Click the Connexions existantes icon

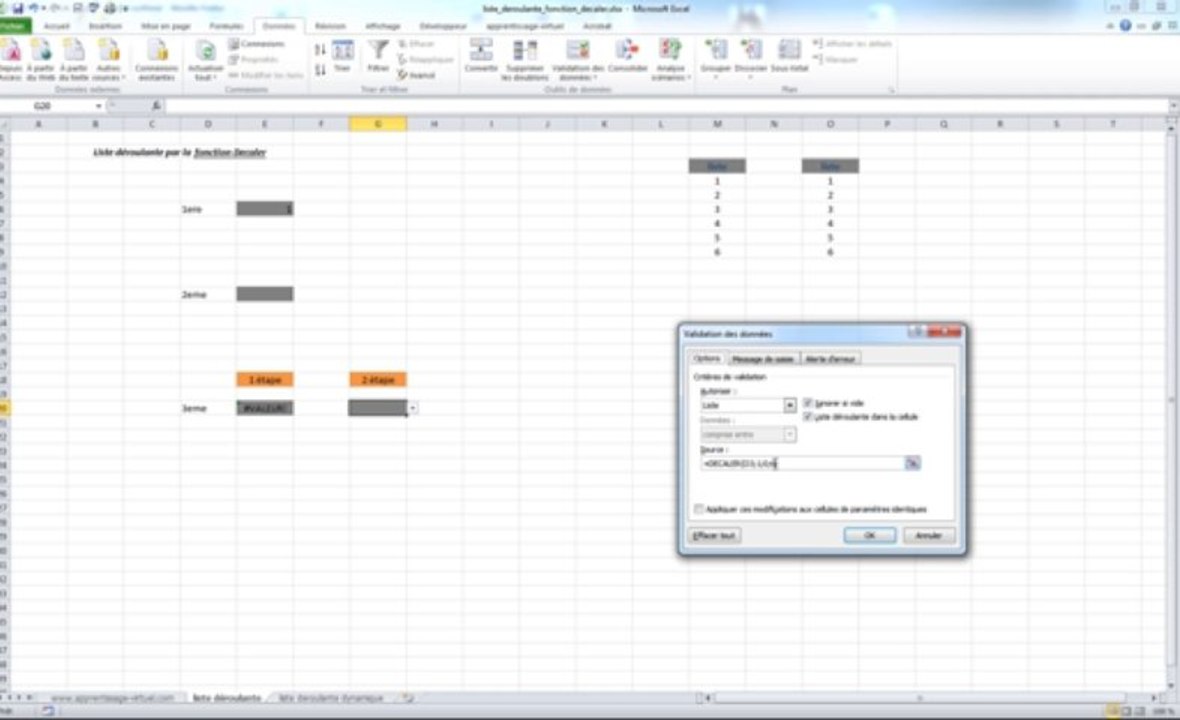pos(157,59)
